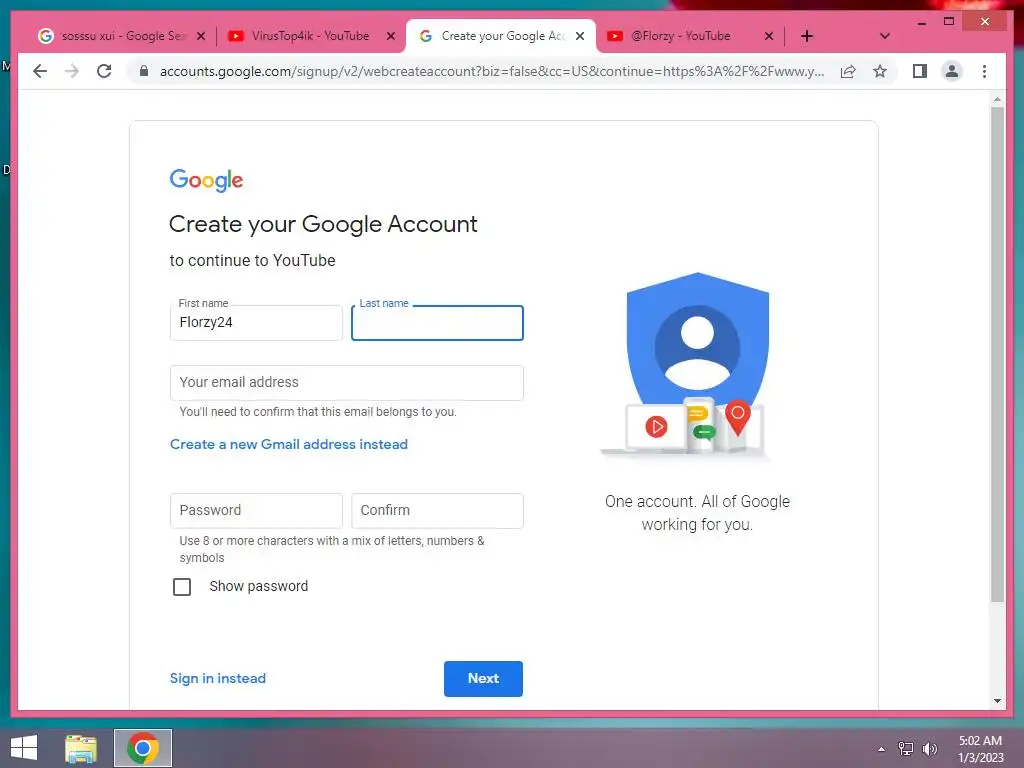1024x768 pixels.
Task: Close the VirusTop4ik YouTube tab
Action: 391,36
